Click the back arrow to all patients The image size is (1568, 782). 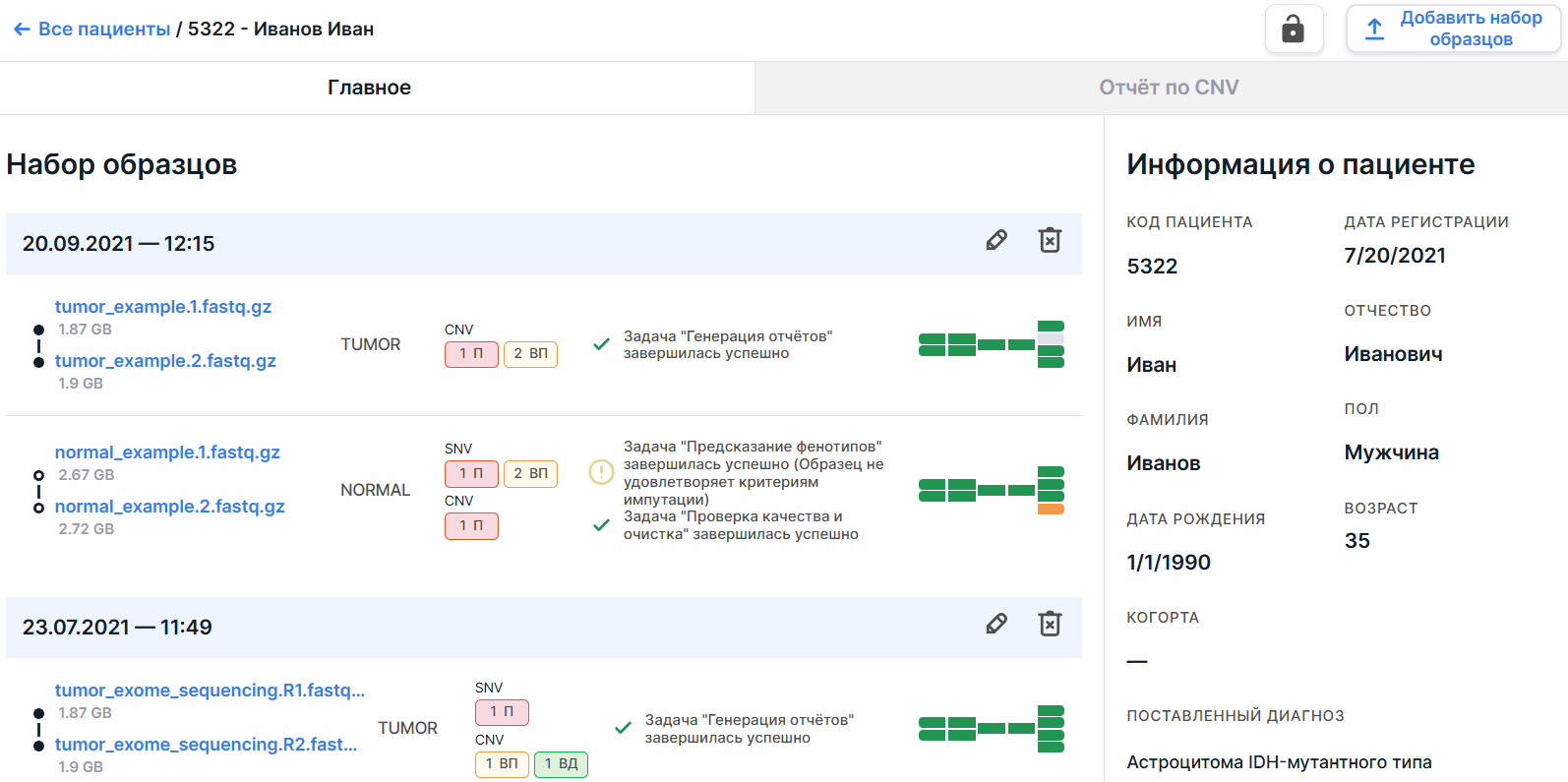pos(22,30)
